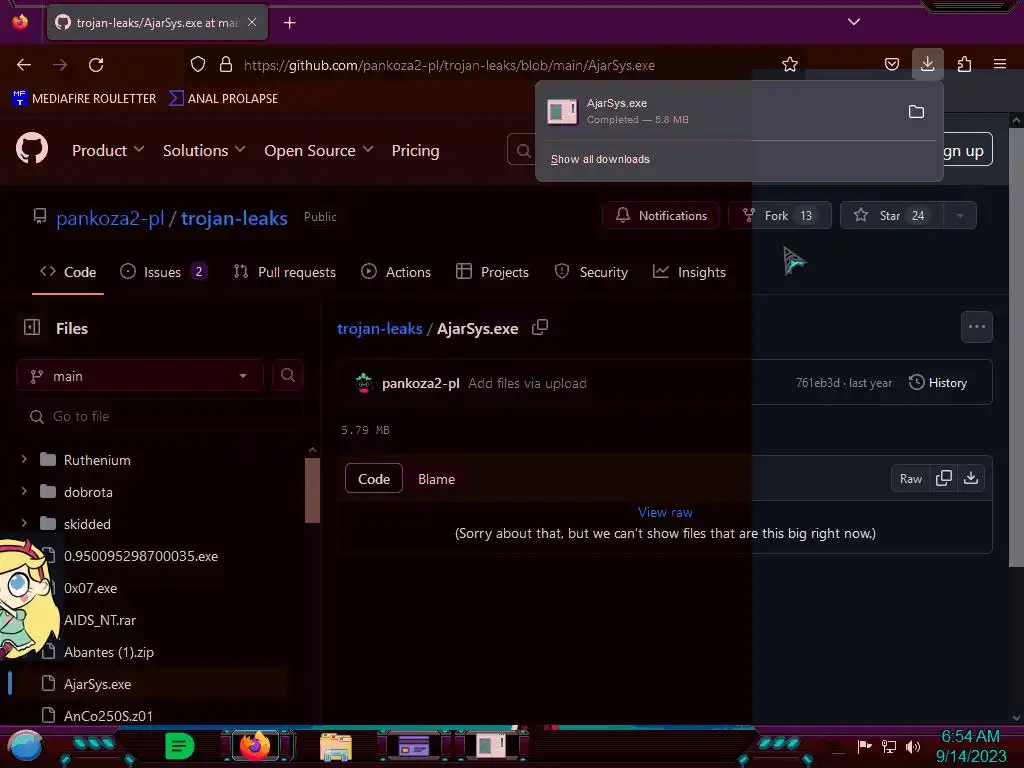Expand the Ruthenium folder
Viewport: 1024px width, 768px height.
tap(24, 459)
